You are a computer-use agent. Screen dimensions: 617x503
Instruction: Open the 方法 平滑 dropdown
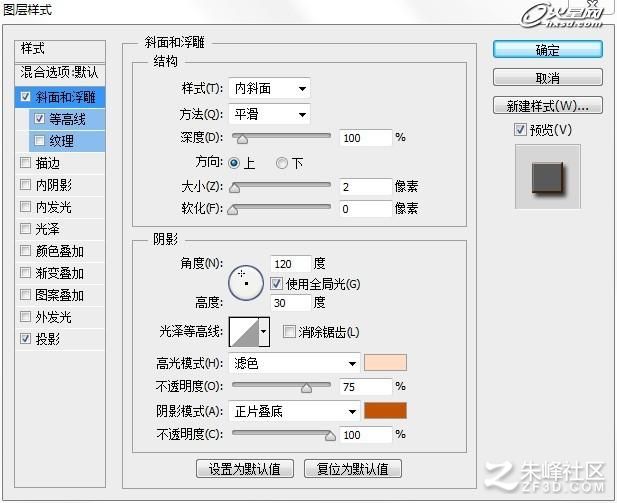click(269, 114)
